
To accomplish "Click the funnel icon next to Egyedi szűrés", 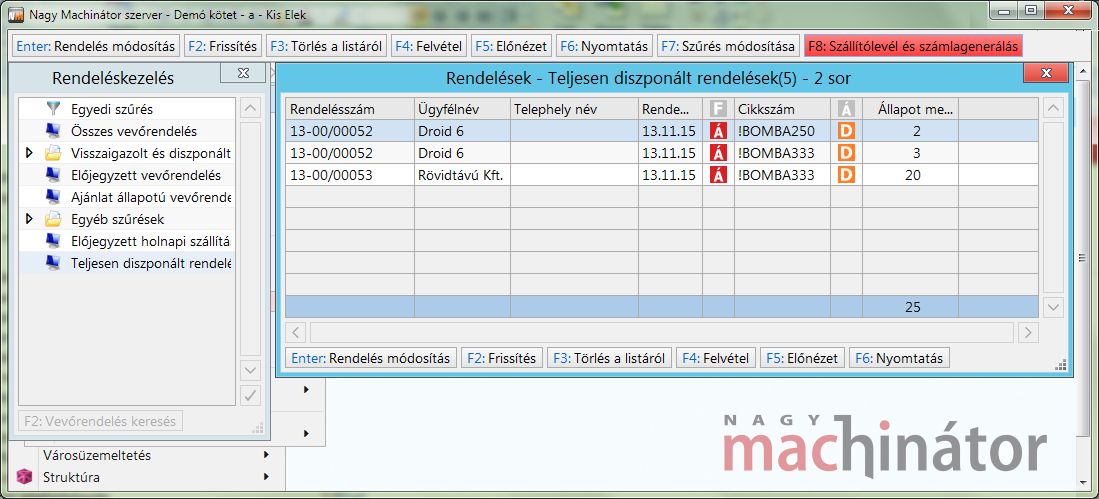I will (53, 109).
